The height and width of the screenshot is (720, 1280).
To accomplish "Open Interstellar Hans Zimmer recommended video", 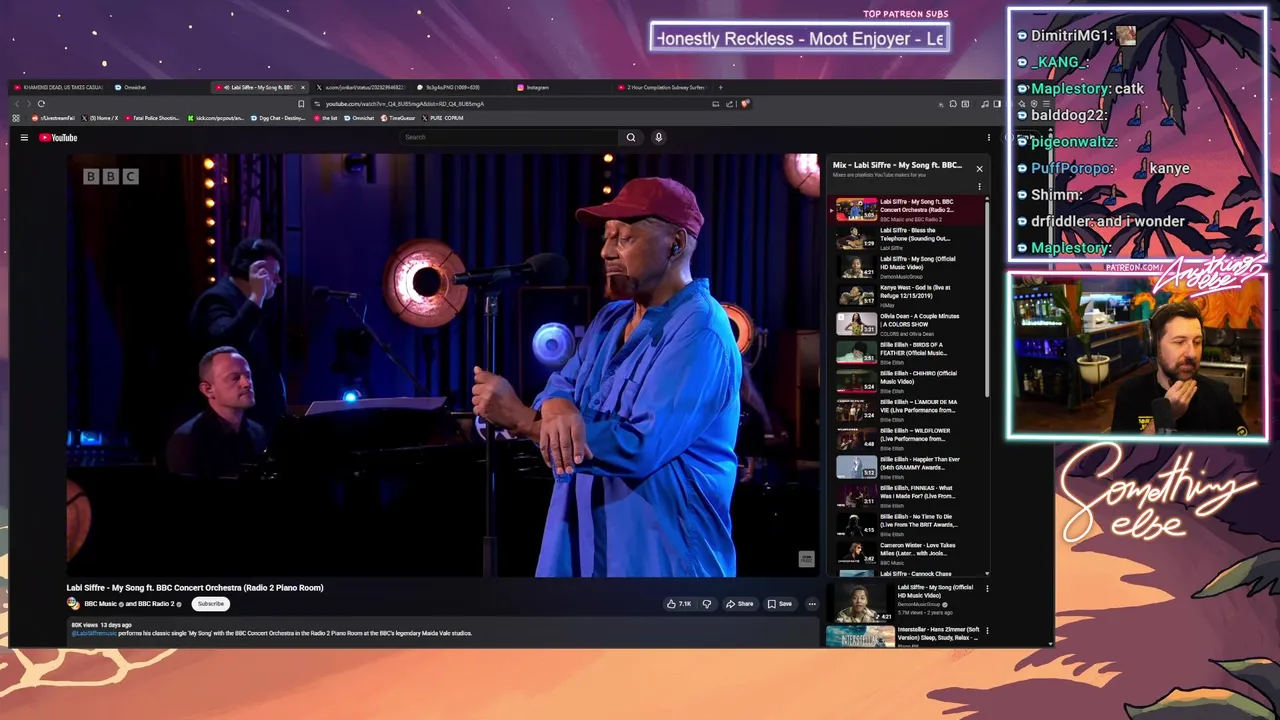I will 905,636.
